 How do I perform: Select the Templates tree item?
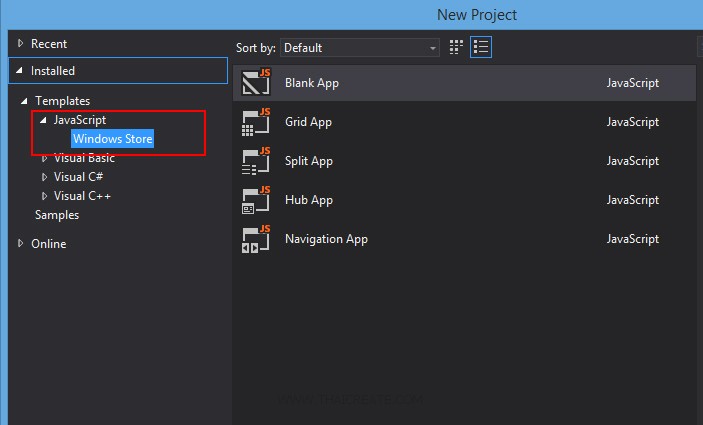pos(62,101)
